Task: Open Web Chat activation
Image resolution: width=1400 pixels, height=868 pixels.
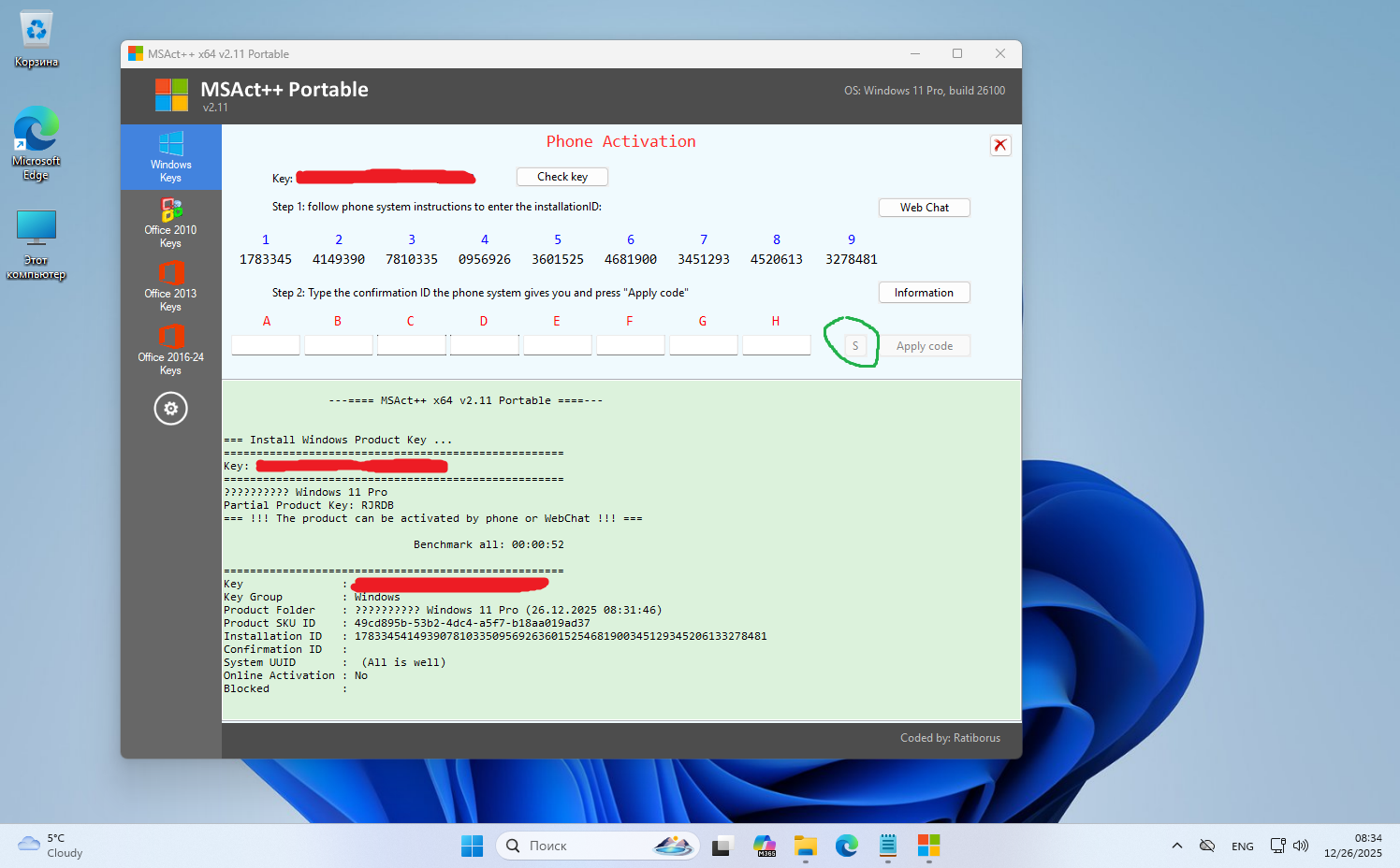Action: [924, 208]
